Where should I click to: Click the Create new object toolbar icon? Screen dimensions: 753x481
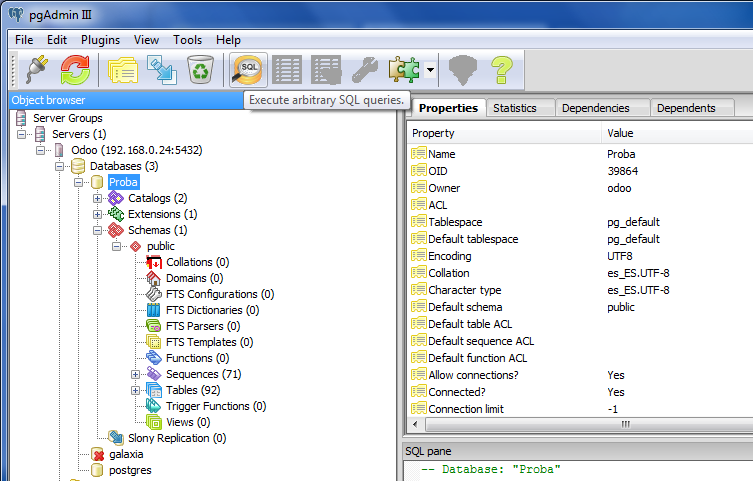point(162,70)
